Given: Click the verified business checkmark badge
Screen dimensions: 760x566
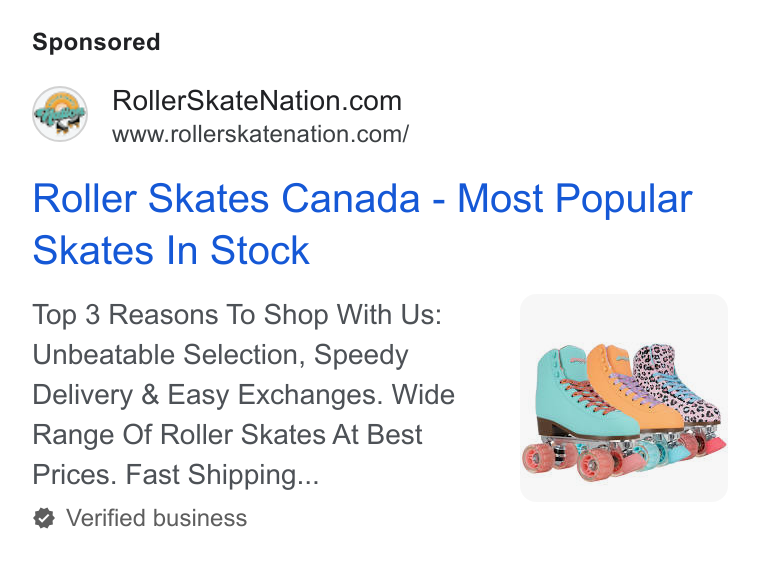Looking at the screenshot, I should 44,518.
